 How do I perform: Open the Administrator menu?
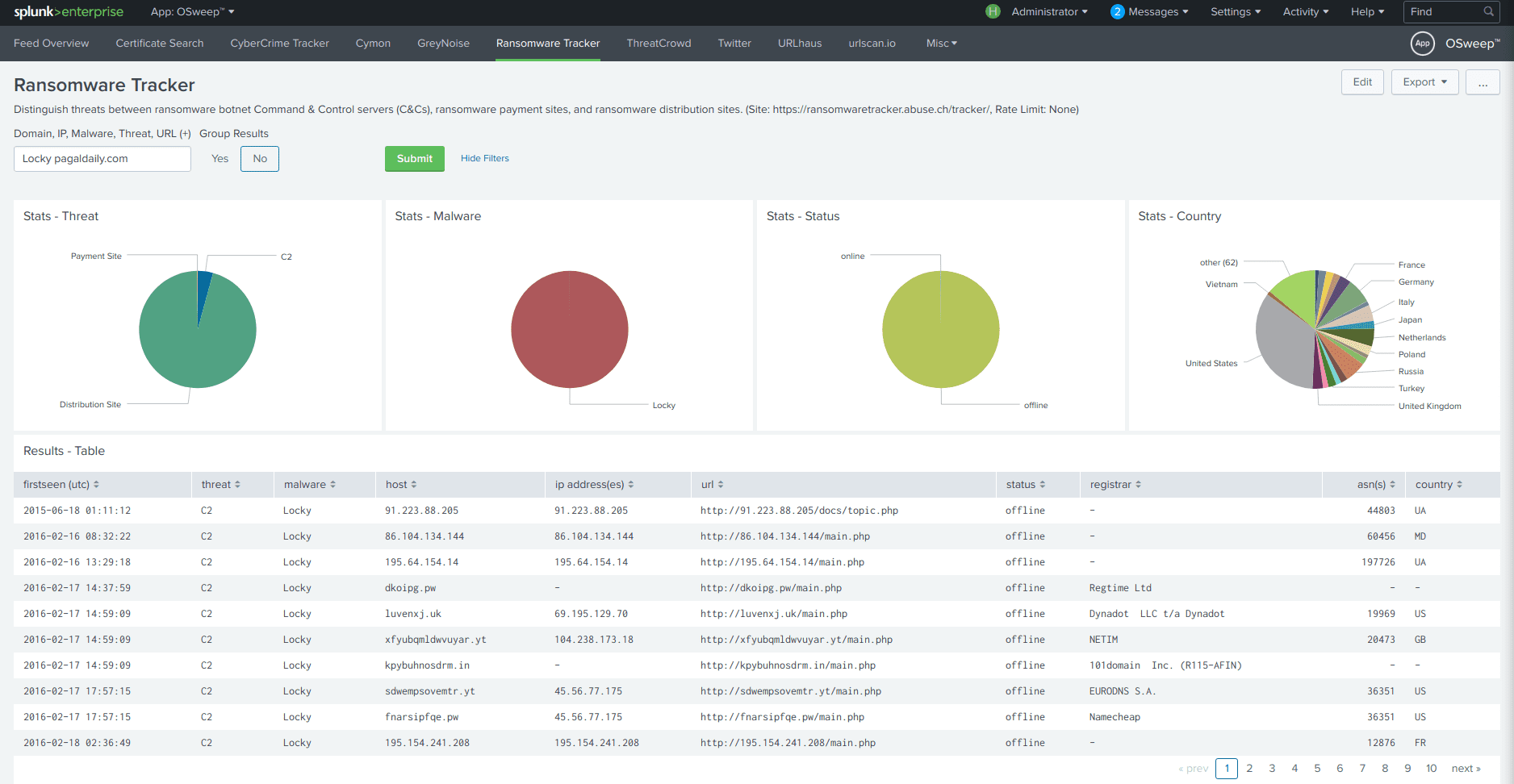coord(1049,11)
